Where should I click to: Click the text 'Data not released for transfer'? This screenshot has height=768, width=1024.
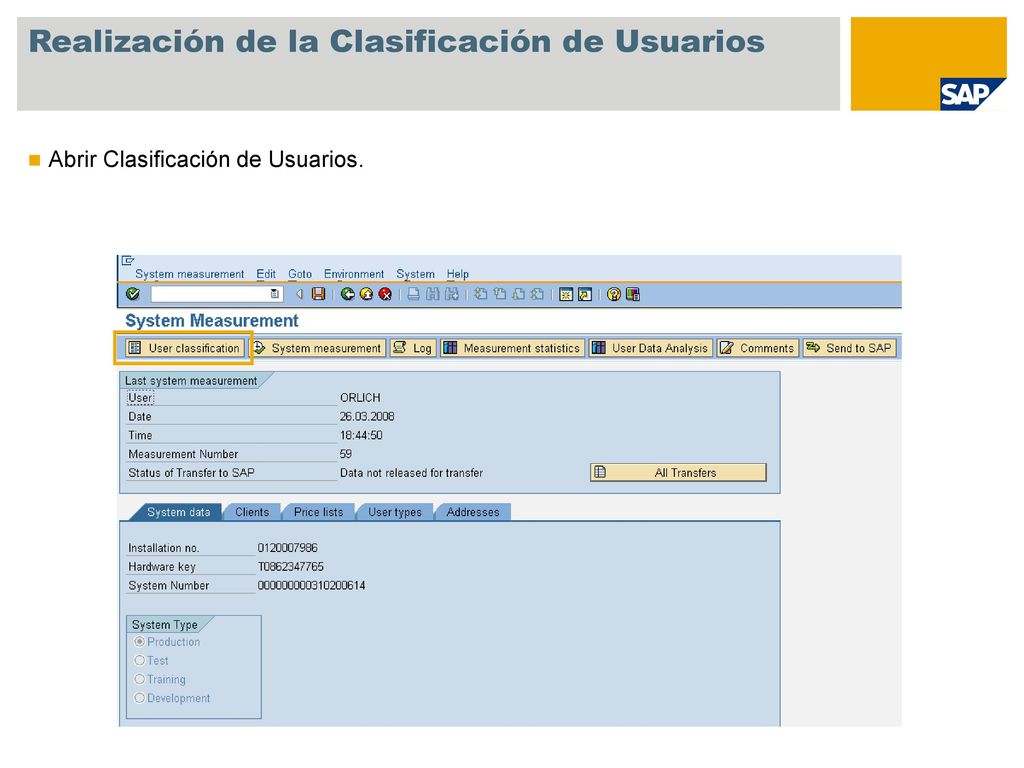411,473
